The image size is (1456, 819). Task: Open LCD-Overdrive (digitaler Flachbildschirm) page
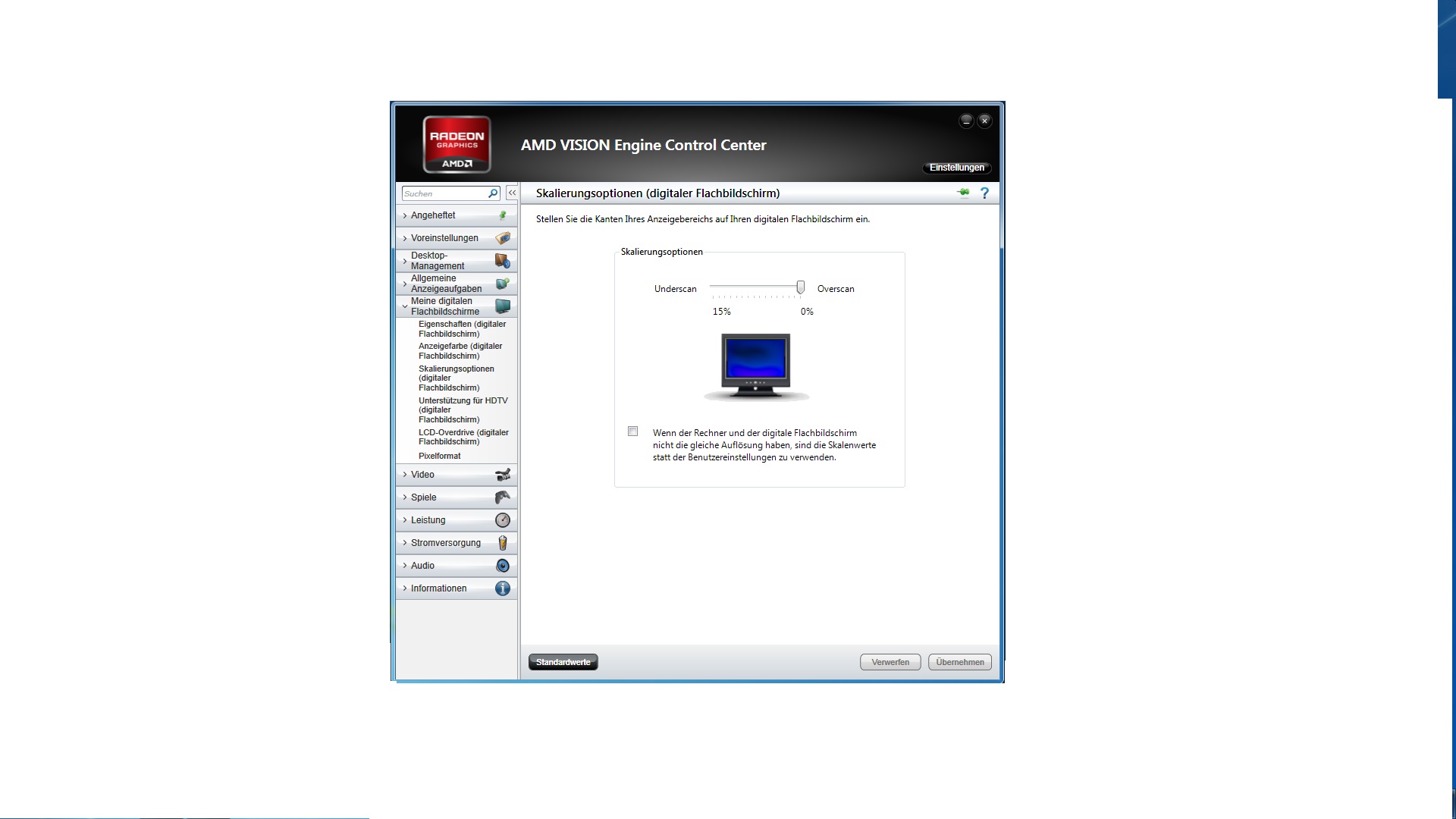(x=463, y=437)
